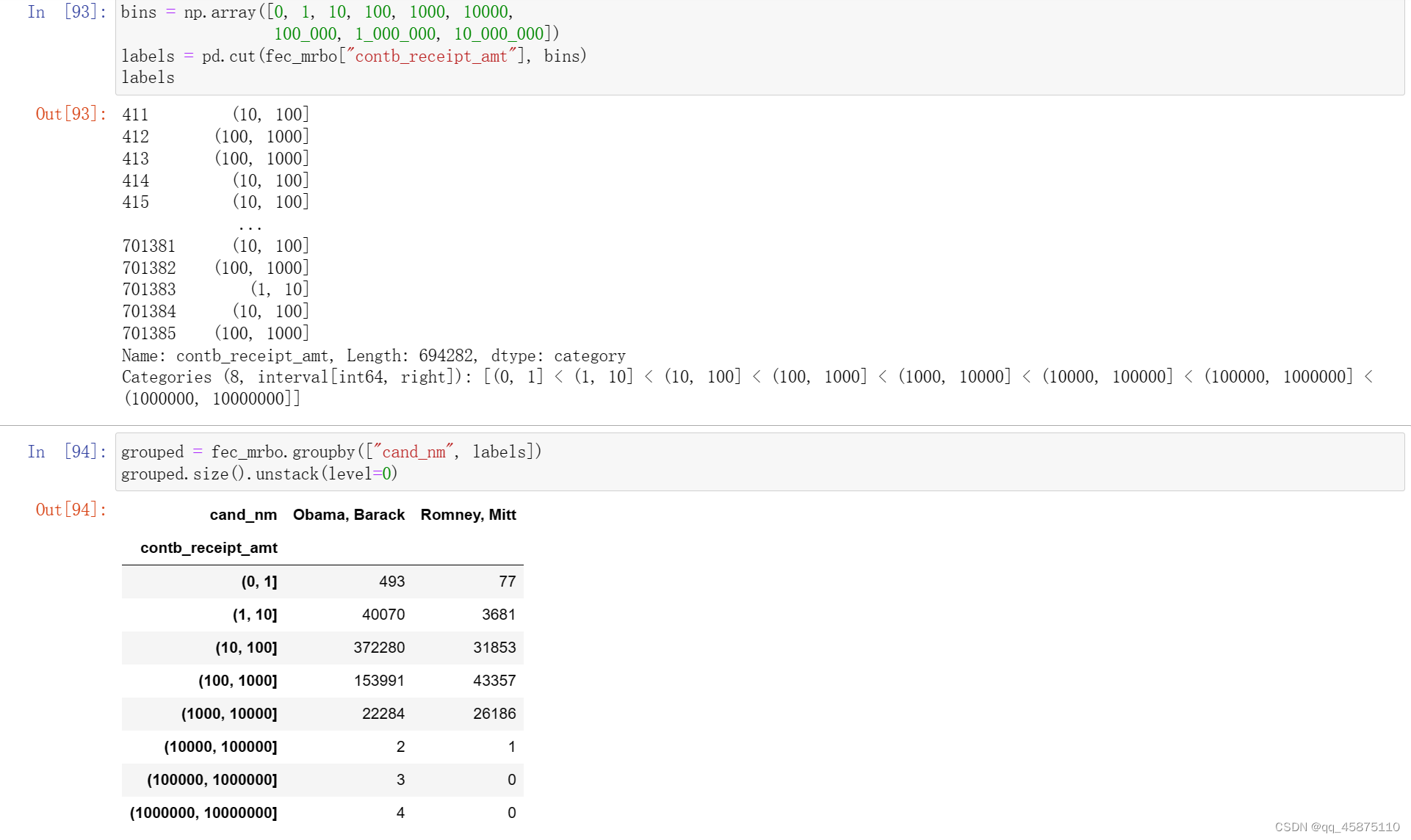This screenshot has width=1411, height=840.
Task: Click the 'contb_receipt_amt' string in code
Action: (x=431, y=57)
